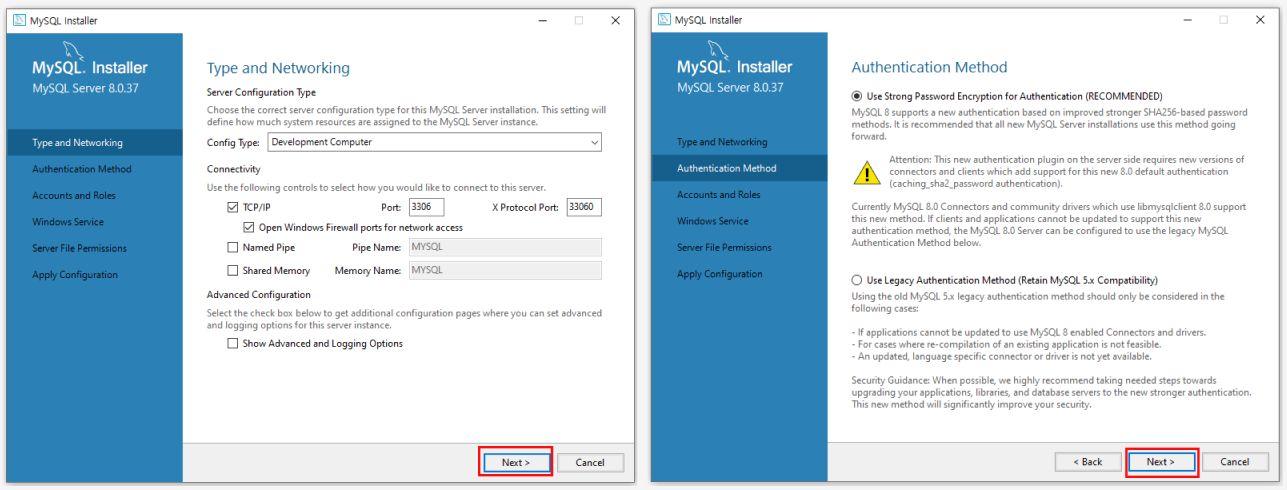Open the Config Type dropdown
The width and height of the screenshot is (1287, 490).
433,142
